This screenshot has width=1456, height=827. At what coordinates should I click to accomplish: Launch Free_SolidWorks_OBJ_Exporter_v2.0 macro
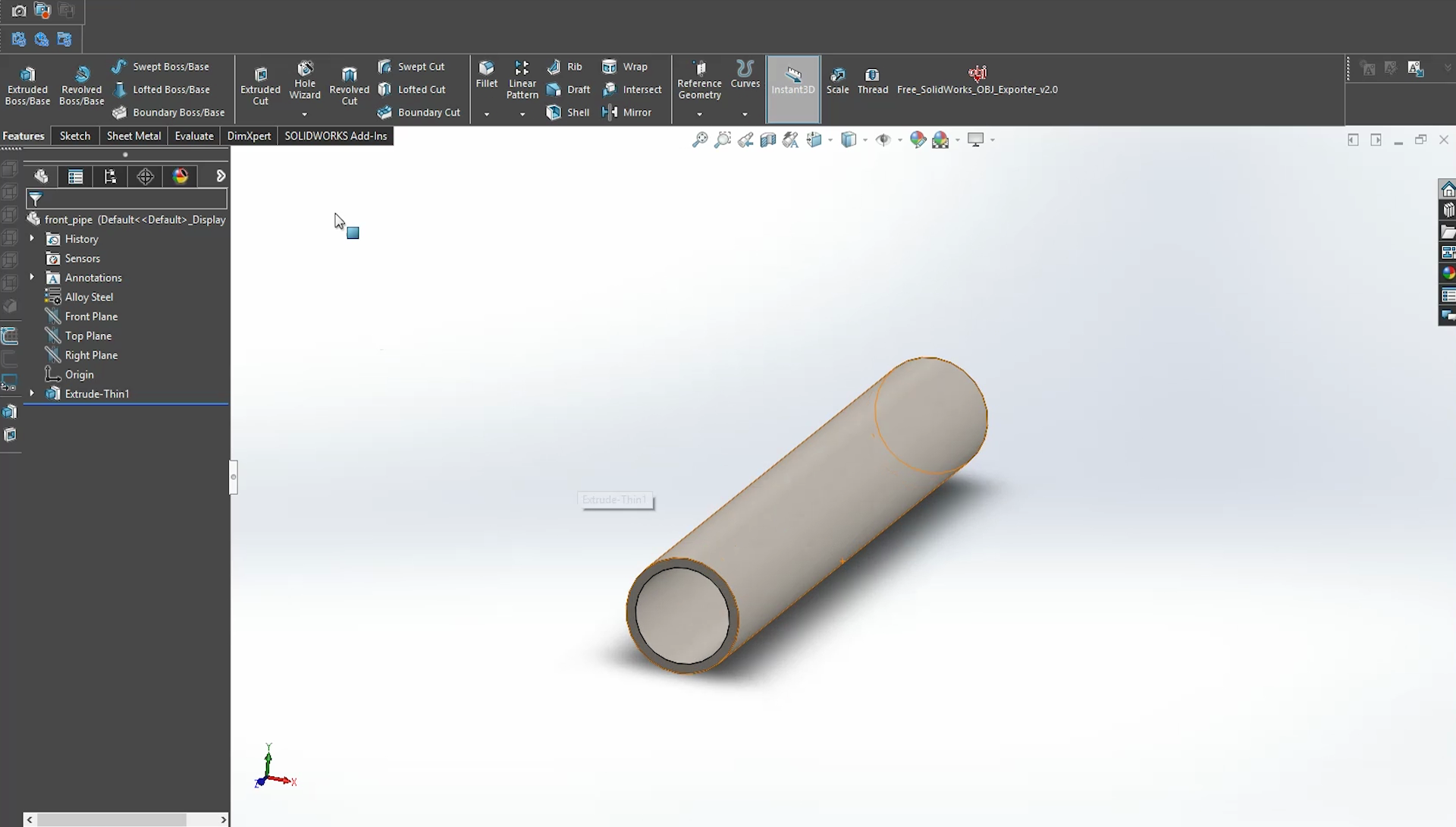click(x=977, y=80)
